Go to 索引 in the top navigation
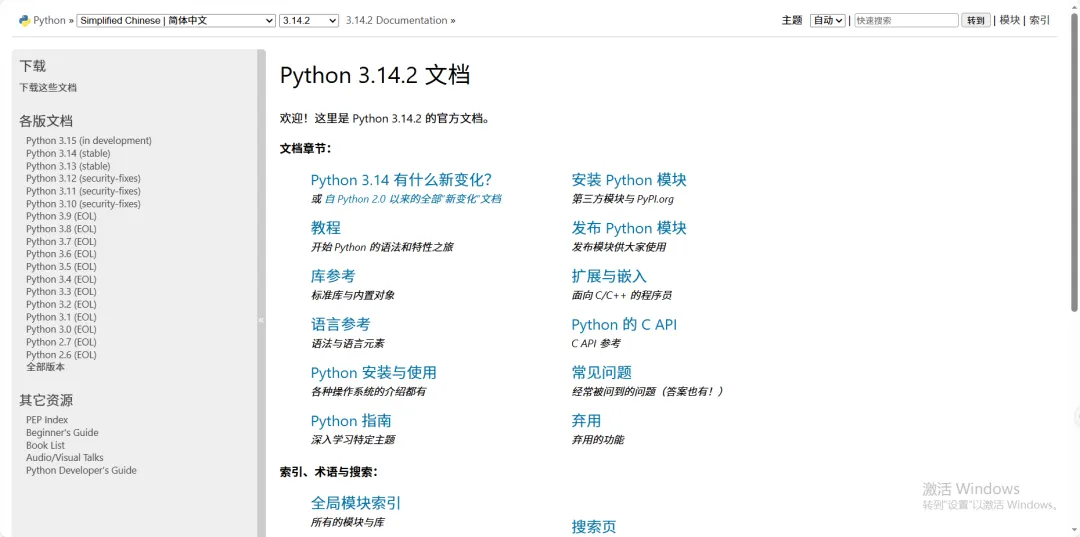 pos(1040,20)
